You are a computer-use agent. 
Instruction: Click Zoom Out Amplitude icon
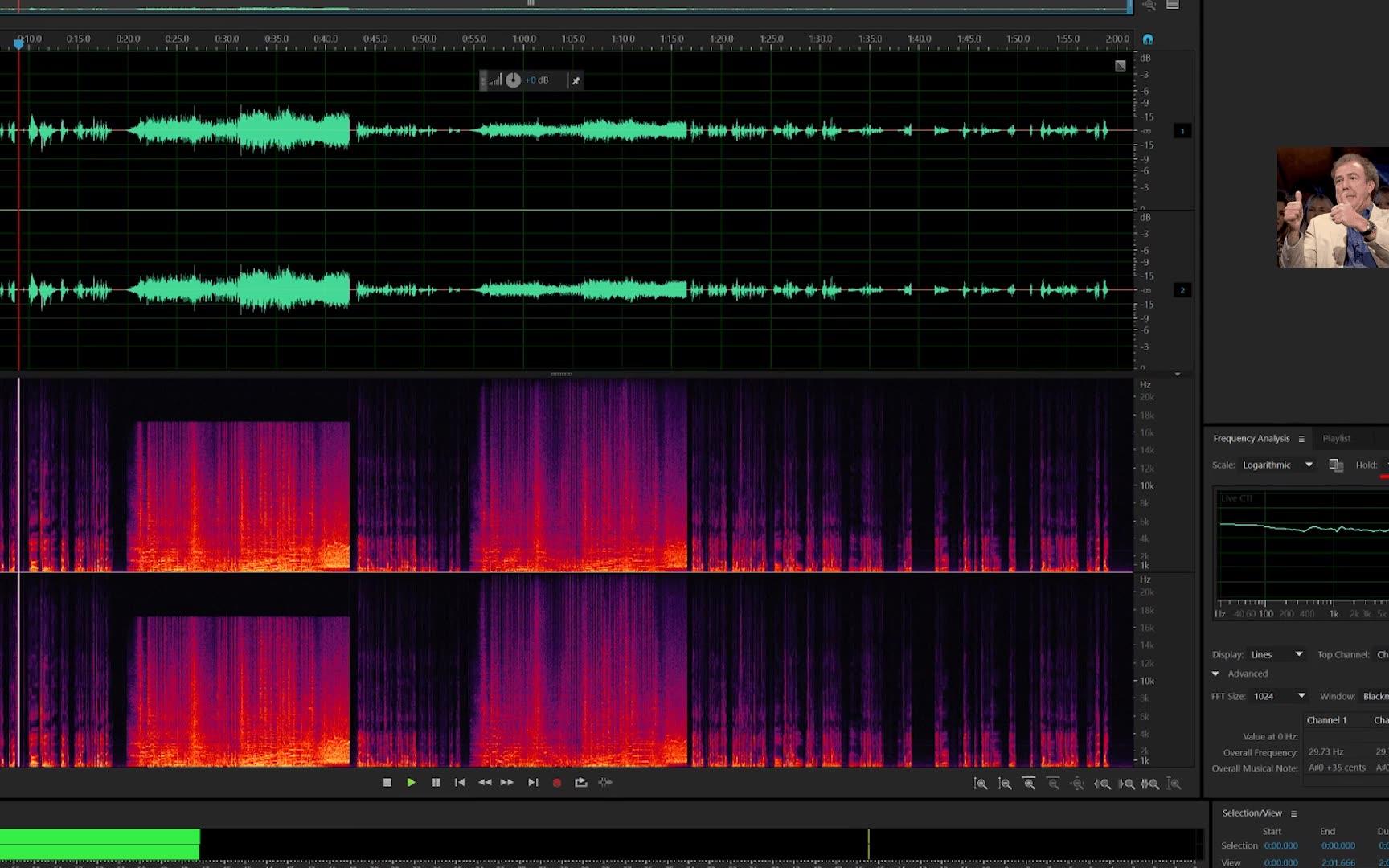1005,784
